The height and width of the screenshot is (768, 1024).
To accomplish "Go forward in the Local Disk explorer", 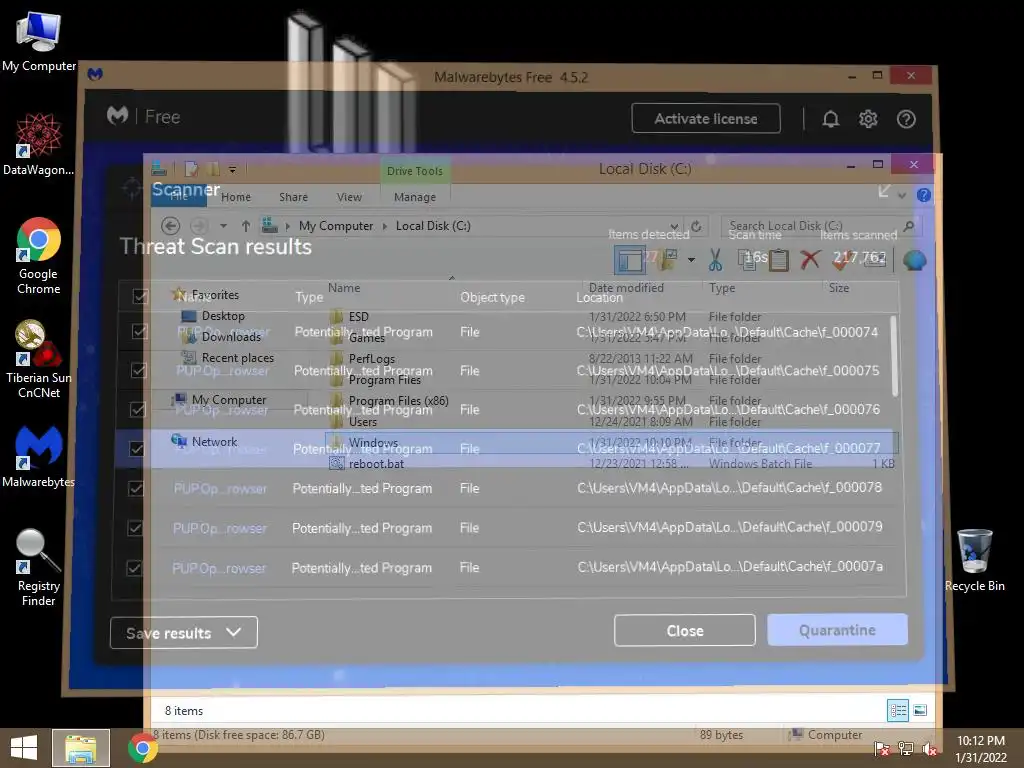I will click(x=199, y=226).
